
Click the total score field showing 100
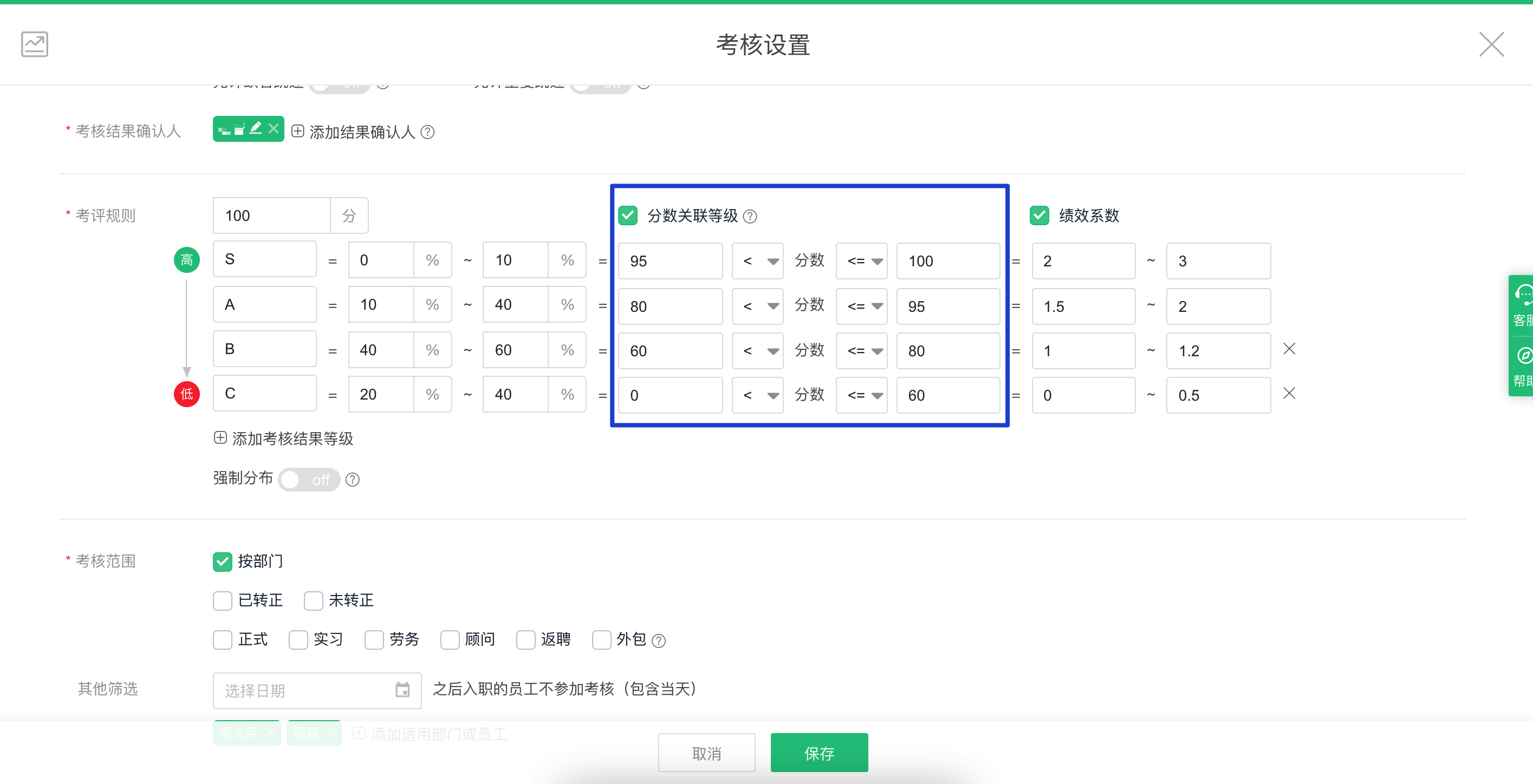(271, 215)
